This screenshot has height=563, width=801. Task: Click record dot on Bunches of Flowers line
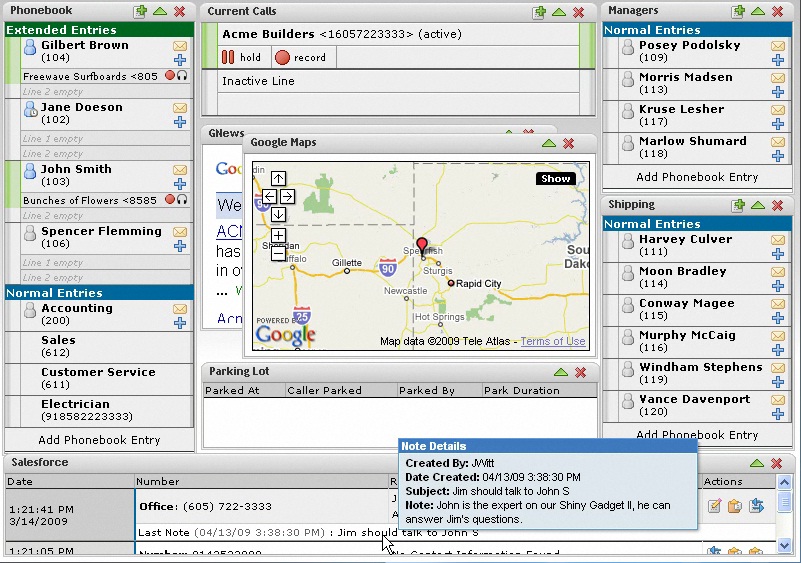point(170,199)
